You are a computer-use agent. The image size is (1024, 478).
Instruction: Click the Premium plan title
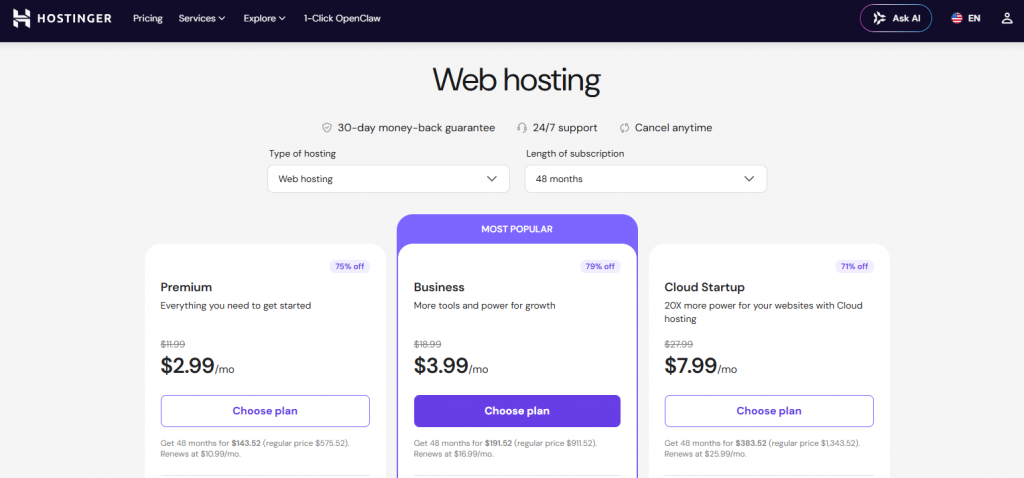(x=186, y=287)
